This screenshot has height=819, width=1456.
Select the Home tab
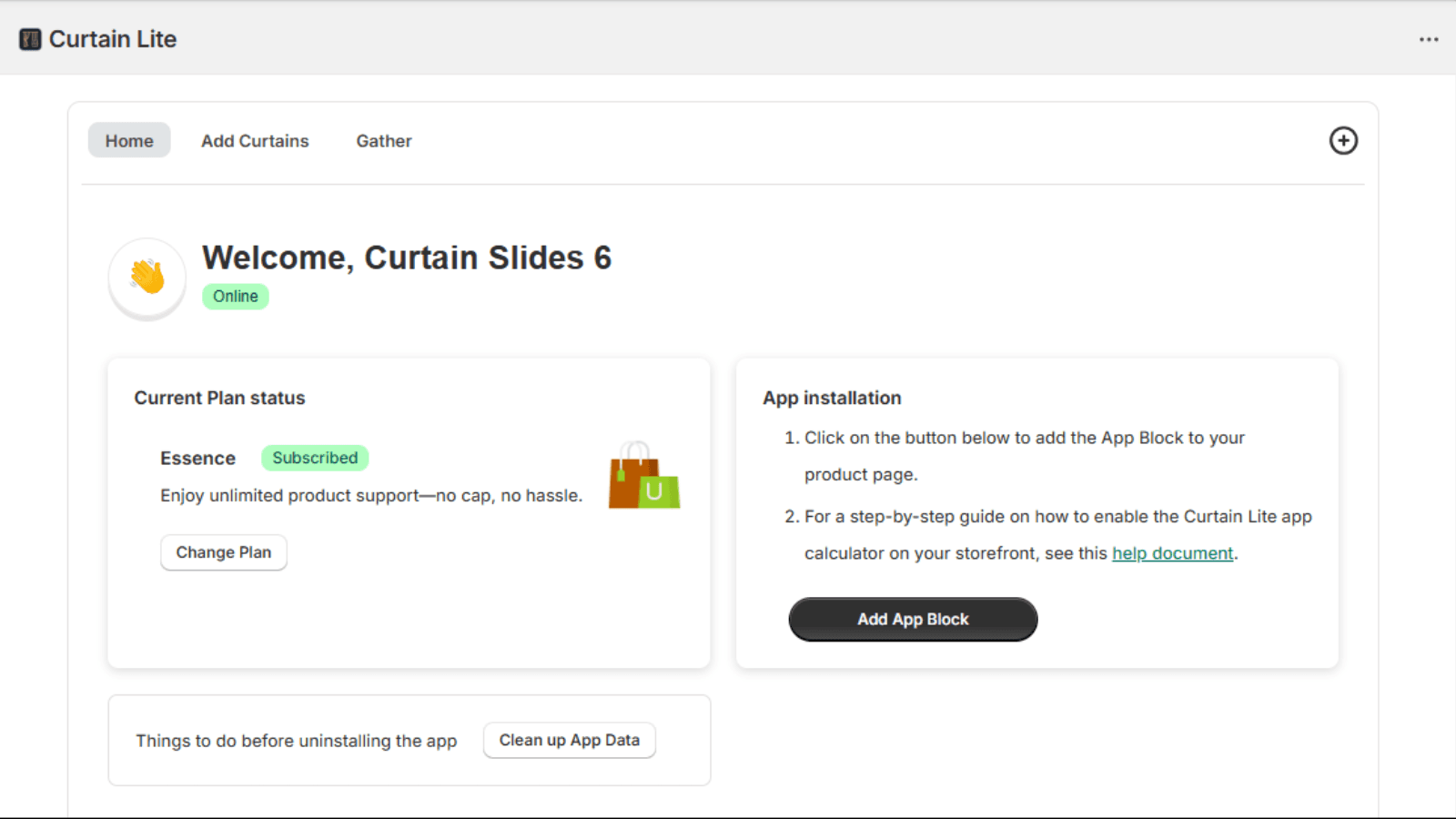coord(128,140)
